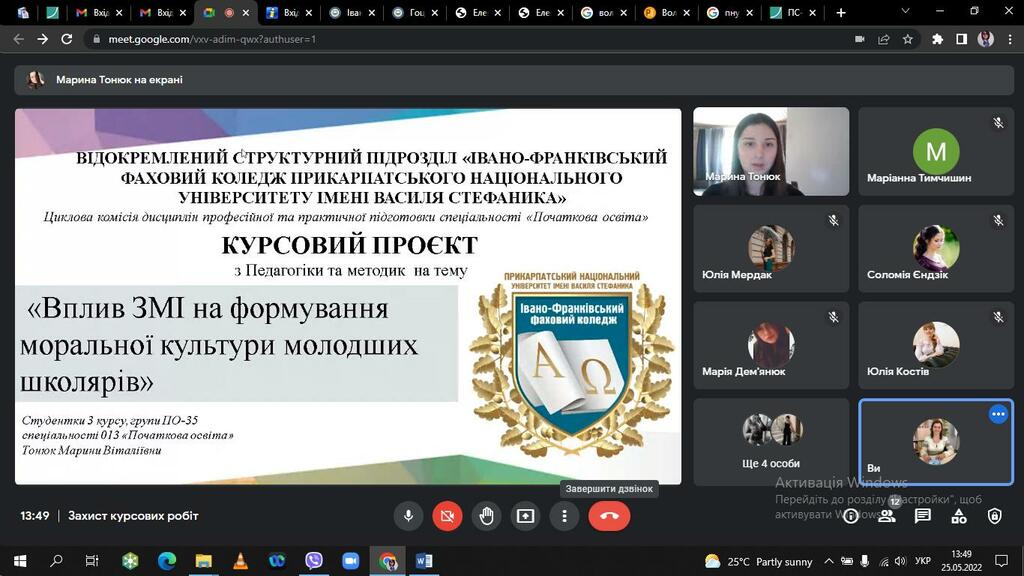Switch to the first Gmail inbox tab
The image size is (1024, 576).
[99, 12]
